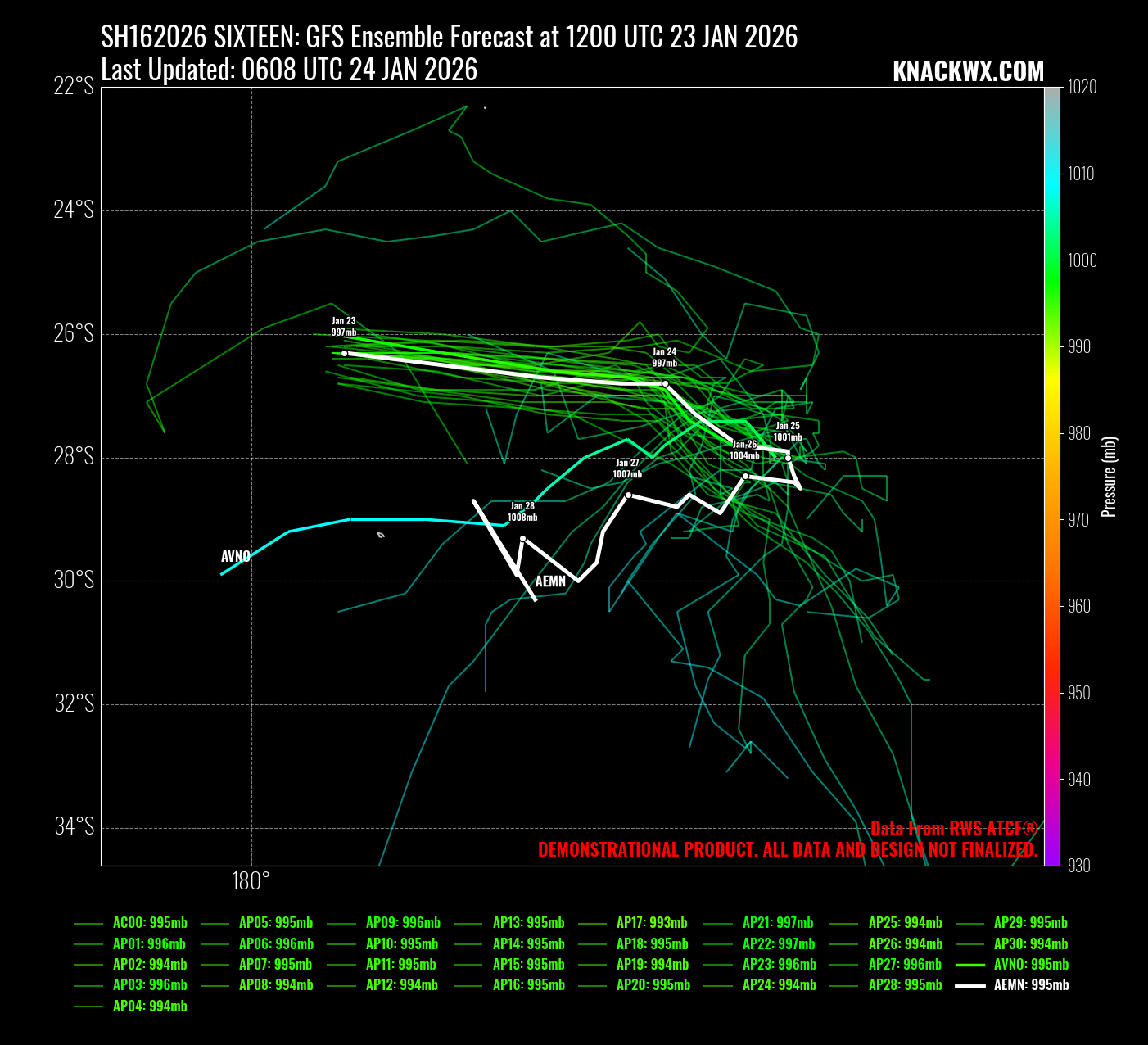Click the Jan 26 1004mb label
Screen dimensions: 1148x1045
click(744, 450)
